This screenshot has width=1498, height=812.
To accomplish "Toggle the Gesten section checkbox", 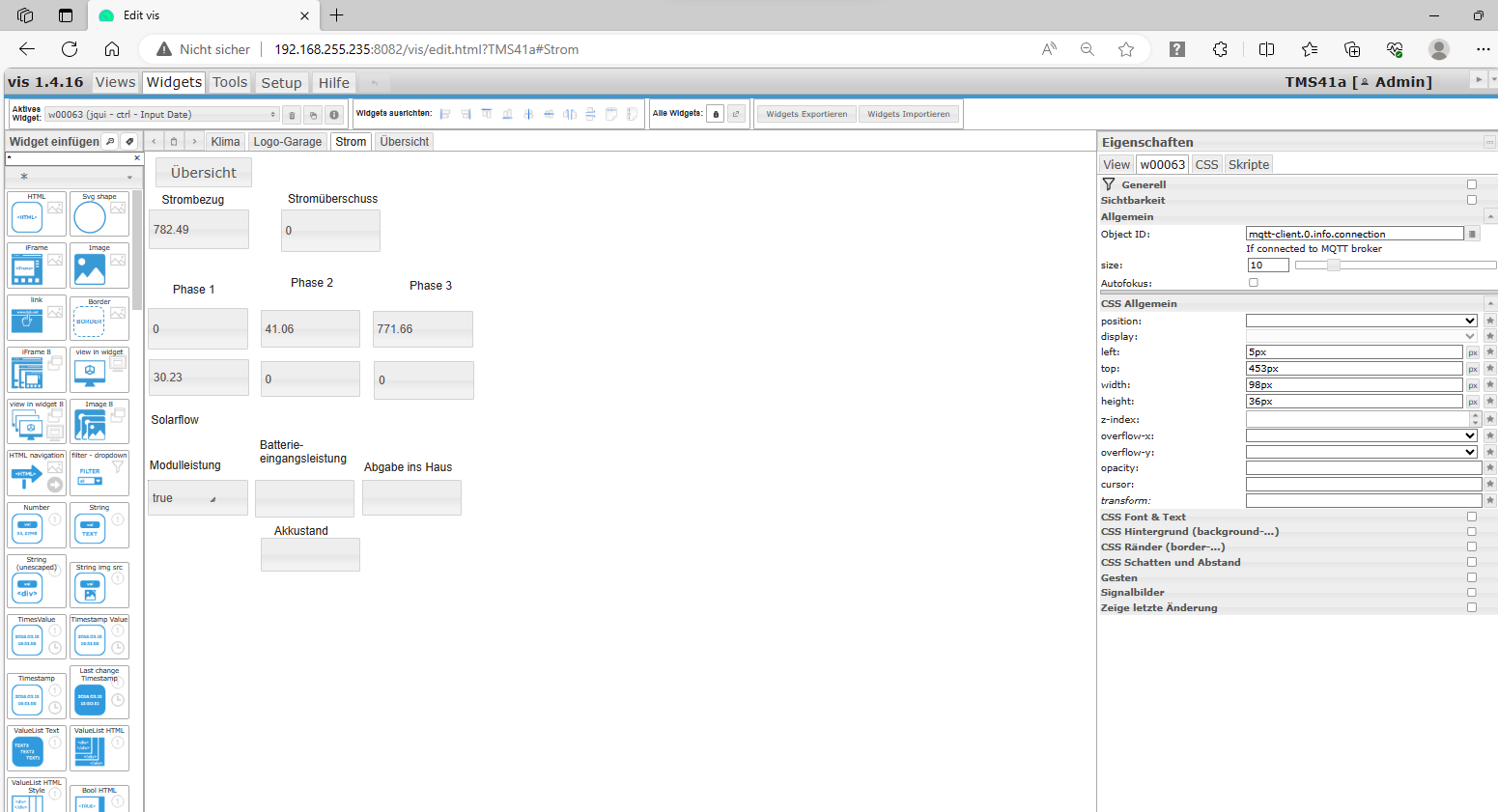I will pyautogui.click(x=1472, y=577).
